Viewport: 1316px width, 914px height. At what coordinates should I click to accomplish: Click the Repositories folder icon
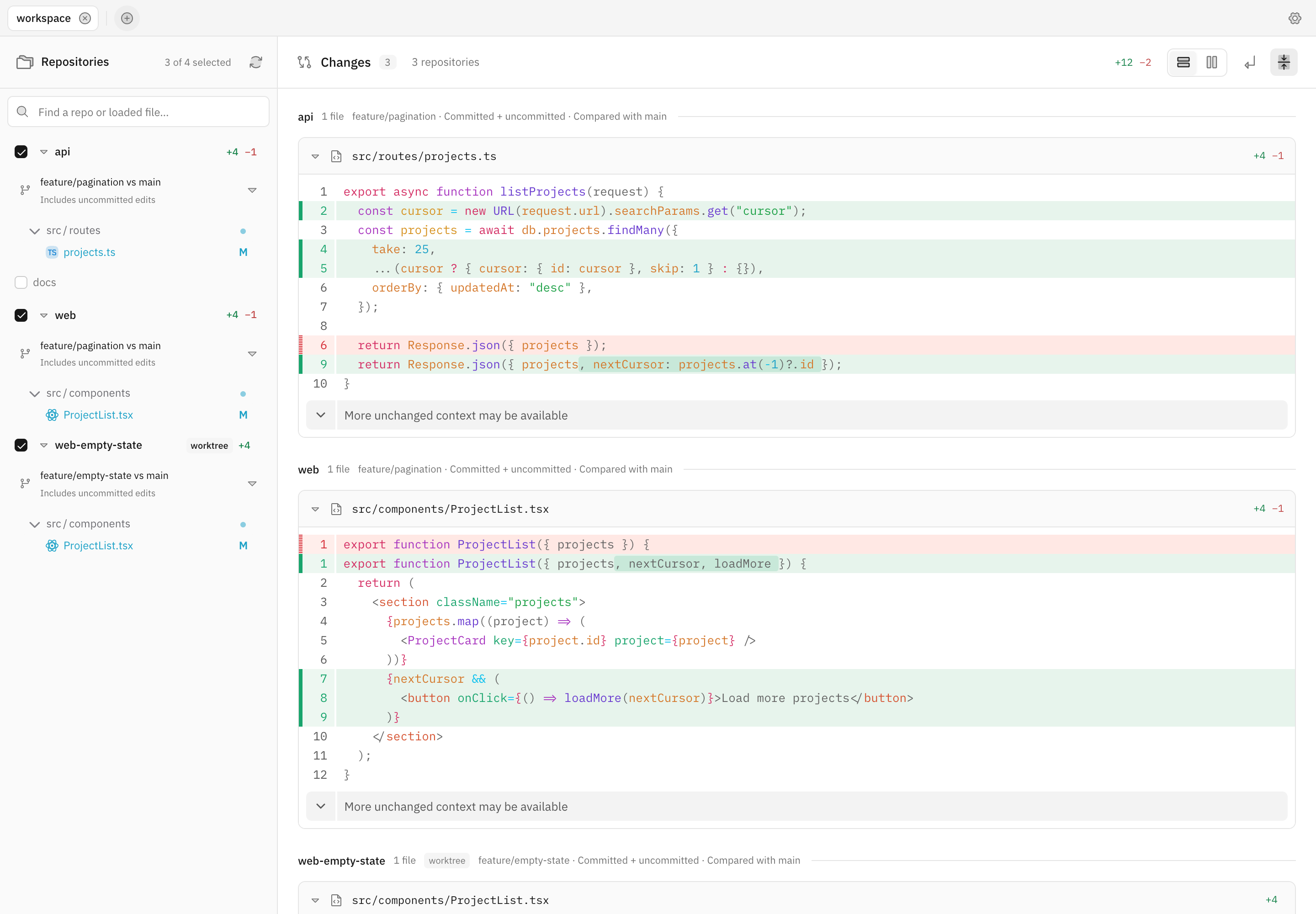(25, 62)
